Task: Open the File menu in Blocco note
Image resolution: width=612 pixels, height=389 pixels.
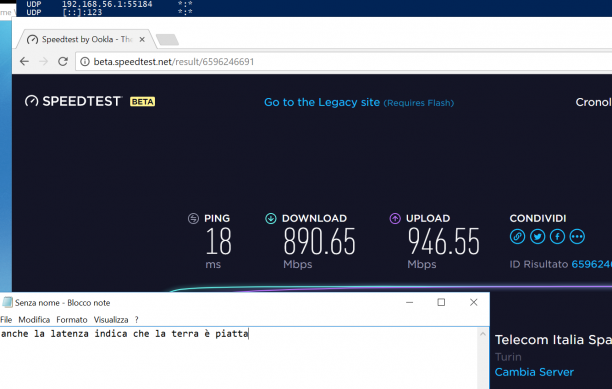Action: tap(6, 320)
